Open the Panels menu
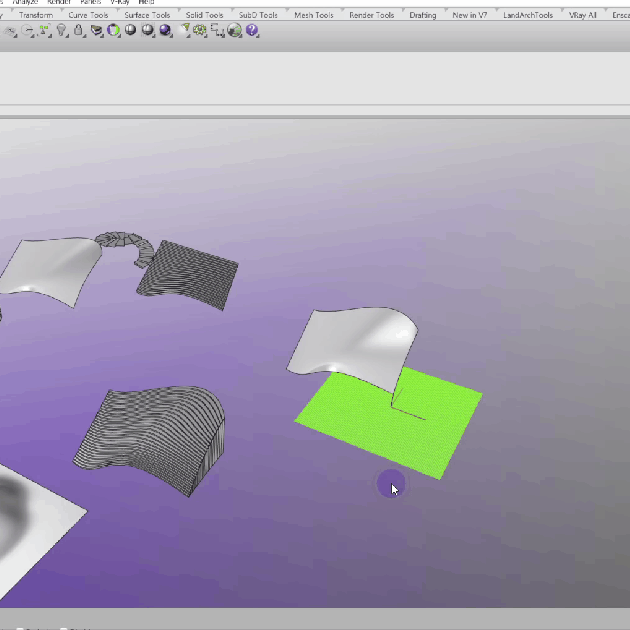630x630 pixels. click(x=90, y=3)
